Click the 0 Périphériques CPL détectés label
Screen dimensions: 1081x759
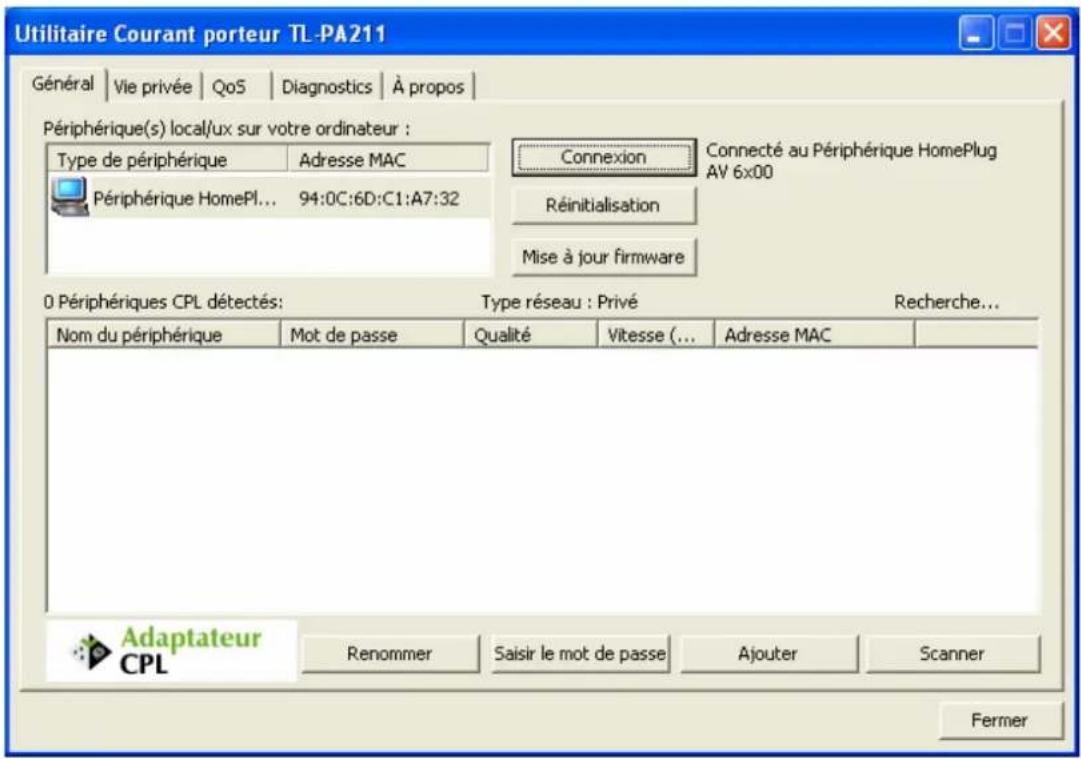(x=163, y=302)
